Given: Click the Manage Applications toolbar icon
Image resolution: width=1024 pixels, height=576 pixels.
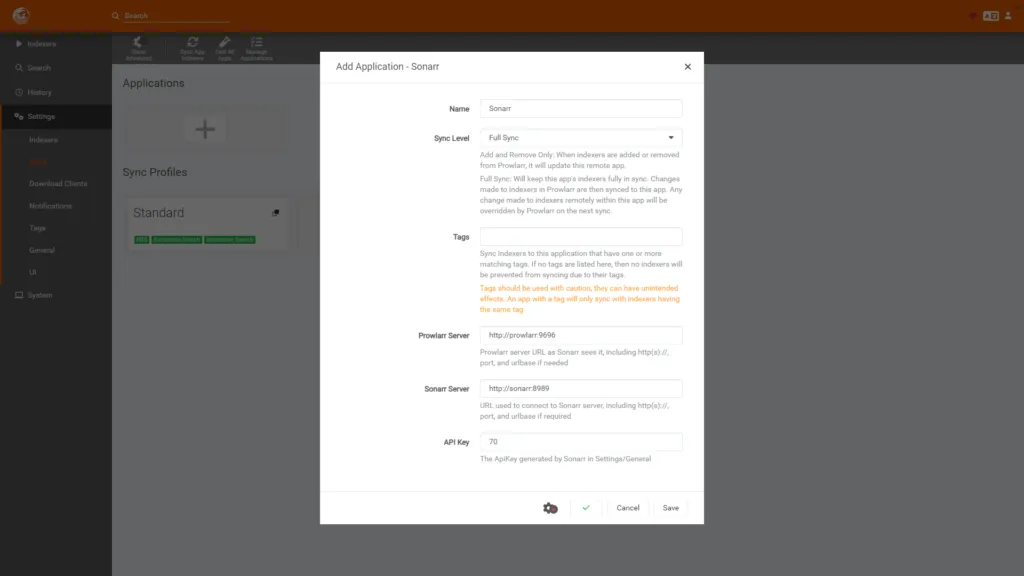Looking at the screenshot, I should point(256,48).
